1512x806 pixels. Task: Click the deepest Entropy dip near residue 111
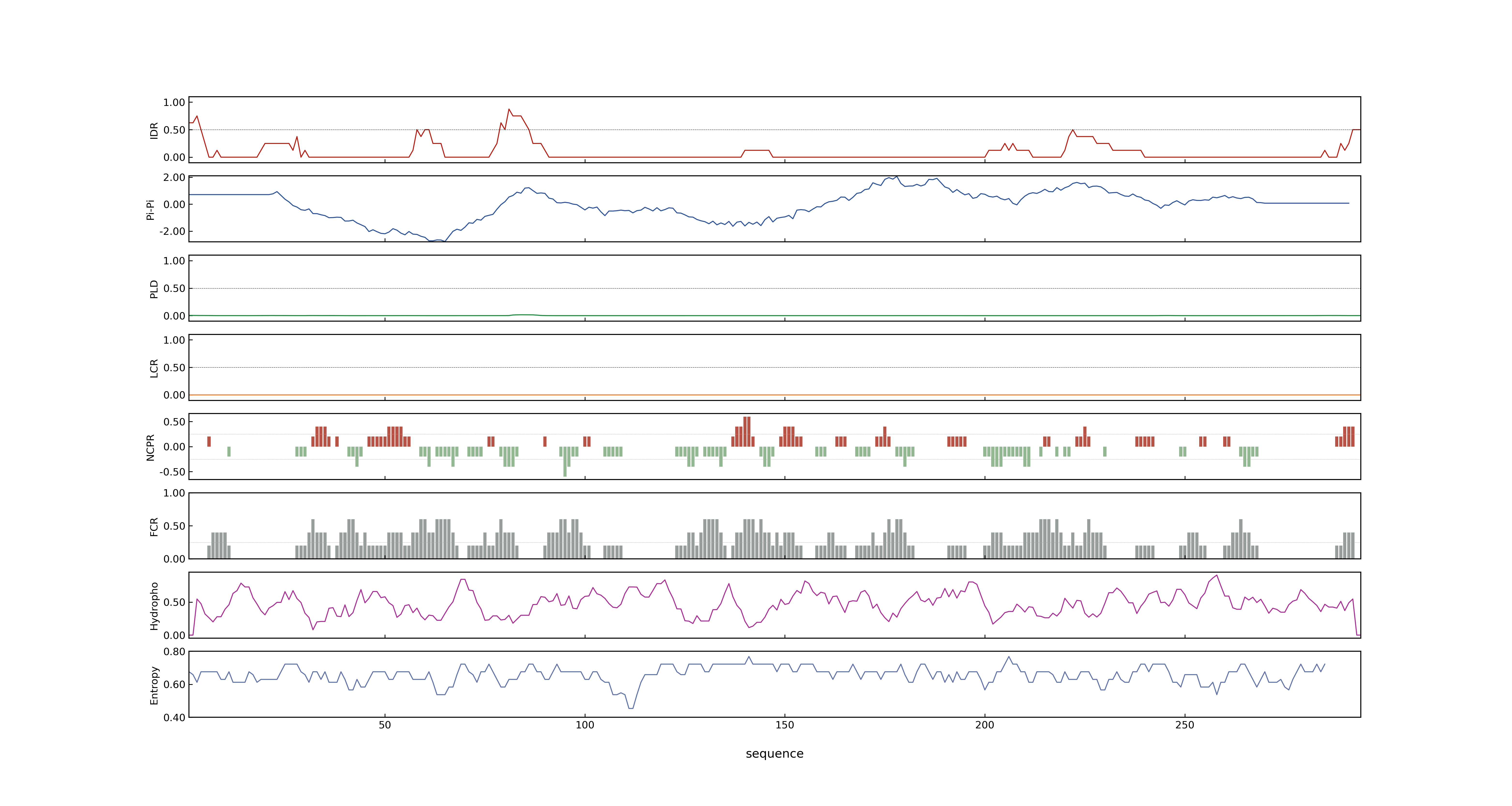coord(631,708)
